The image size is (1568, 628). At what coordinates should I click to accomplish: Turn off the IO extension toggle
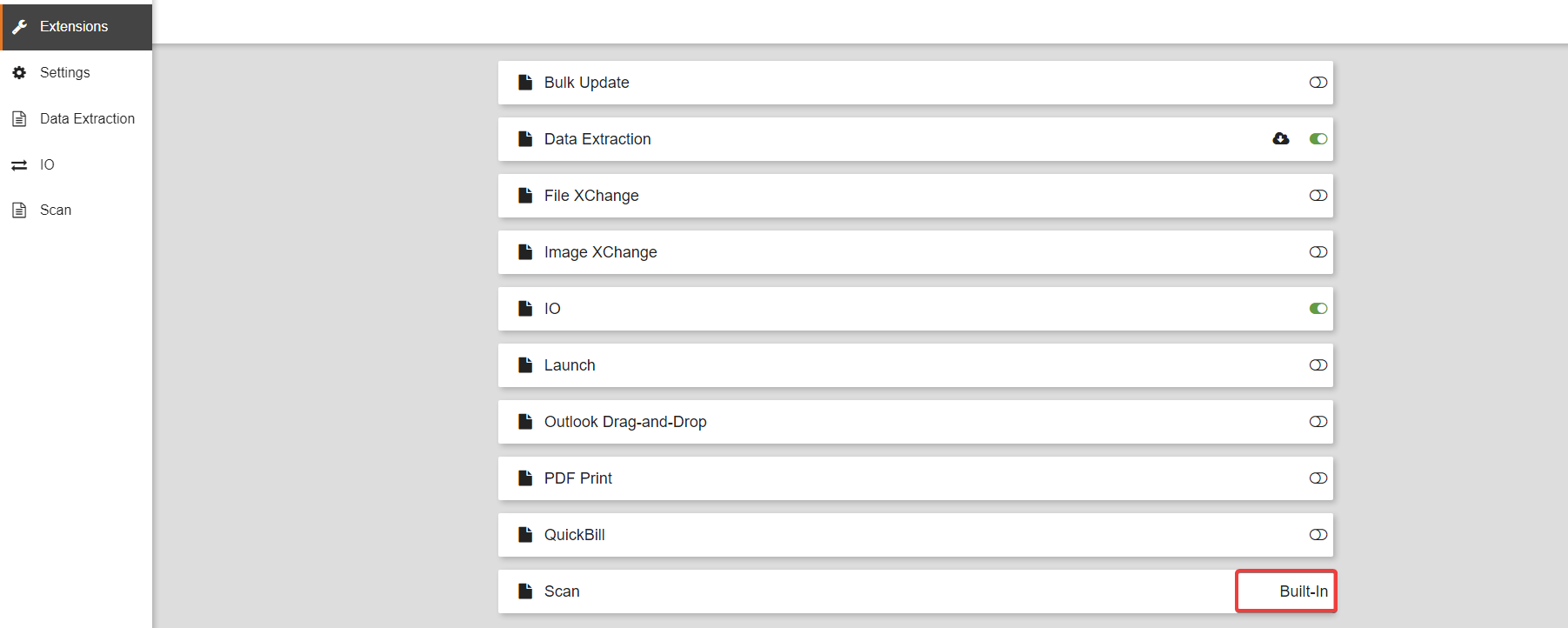pyautogui.click(x=1318, y=309)
